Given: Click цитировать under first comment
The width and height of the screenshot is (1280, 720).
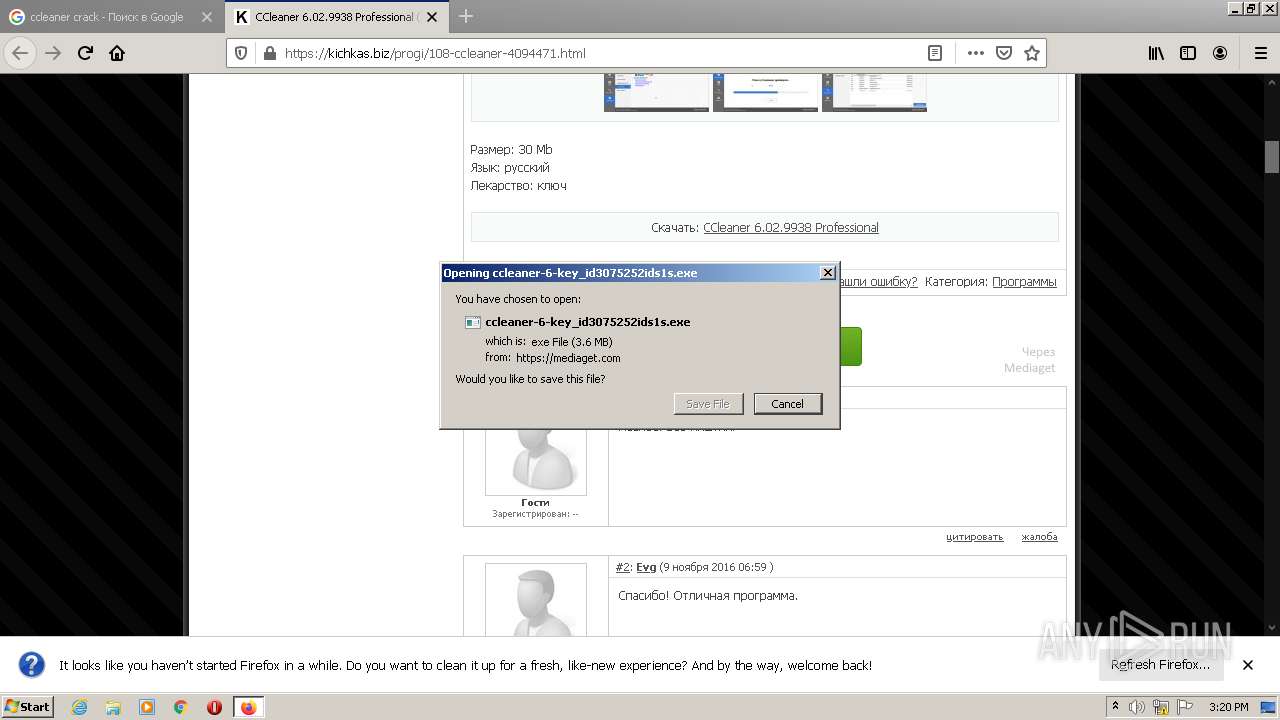Looking at the screenshot, I should [974, 537].
